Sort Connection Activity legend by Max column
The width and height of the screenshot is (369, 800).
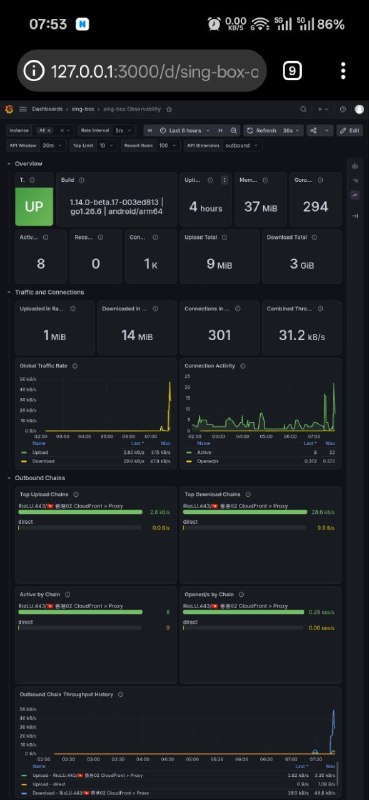[x=331, y=443]
